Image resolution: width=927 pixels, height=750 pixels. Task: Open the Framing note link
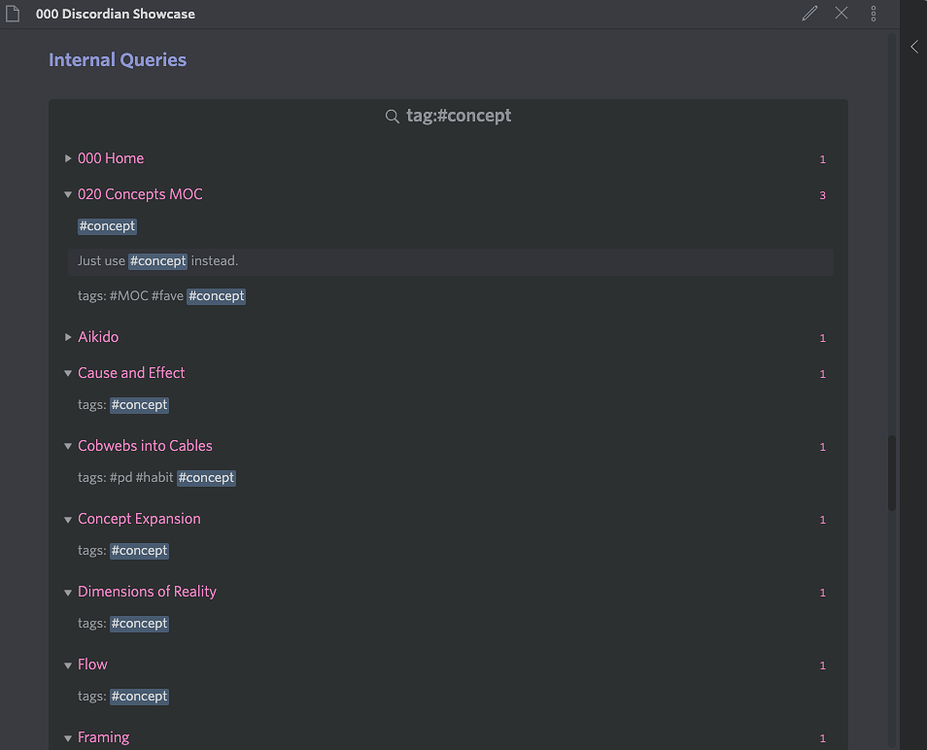[104, 737]
